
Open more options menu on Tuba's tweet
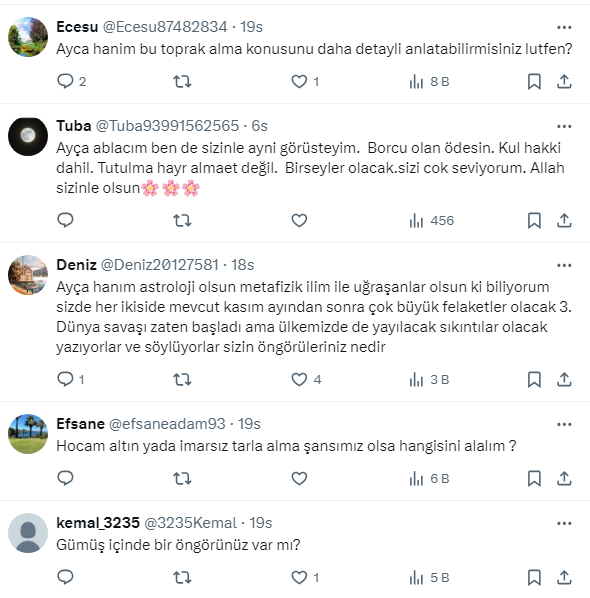coord(564,127)
